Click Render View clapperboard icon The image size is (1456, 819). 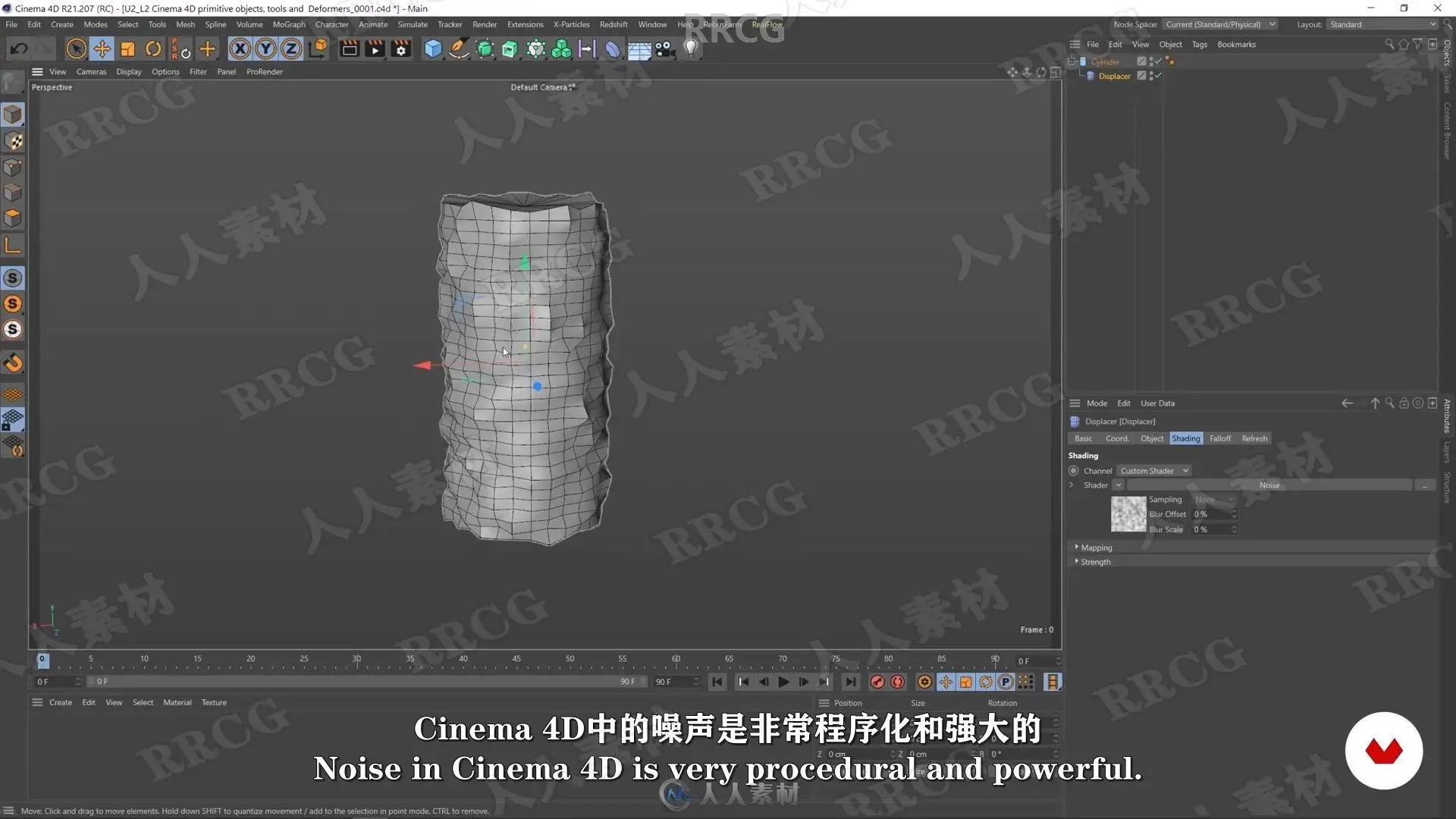(x=350, y=49)
